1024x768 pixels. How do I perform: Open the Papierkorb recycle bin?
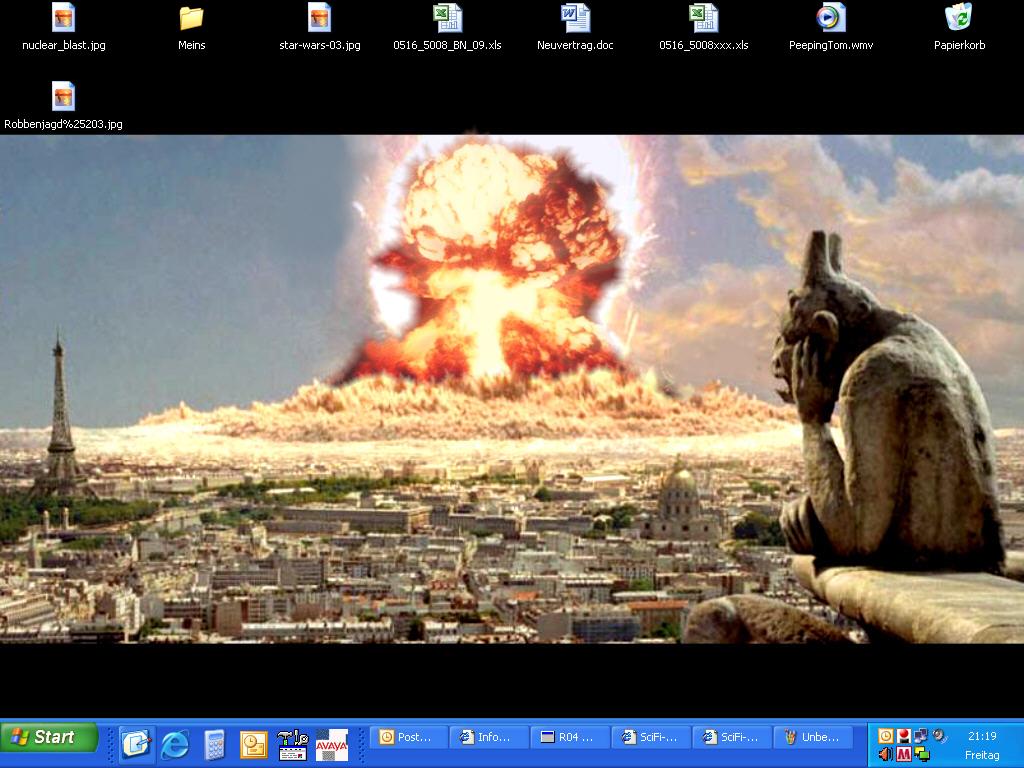(959, 18)
